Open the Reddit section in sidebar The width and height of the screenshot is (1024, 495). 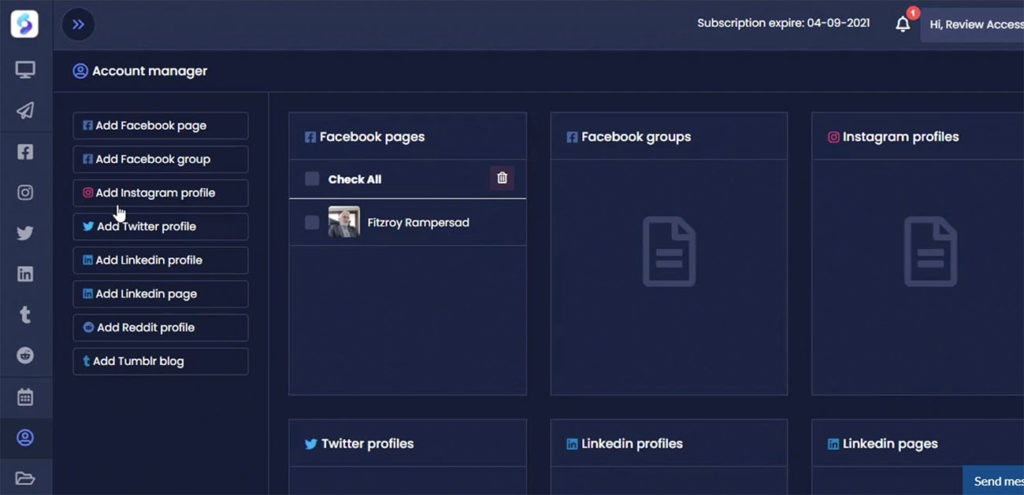[25, 355]
